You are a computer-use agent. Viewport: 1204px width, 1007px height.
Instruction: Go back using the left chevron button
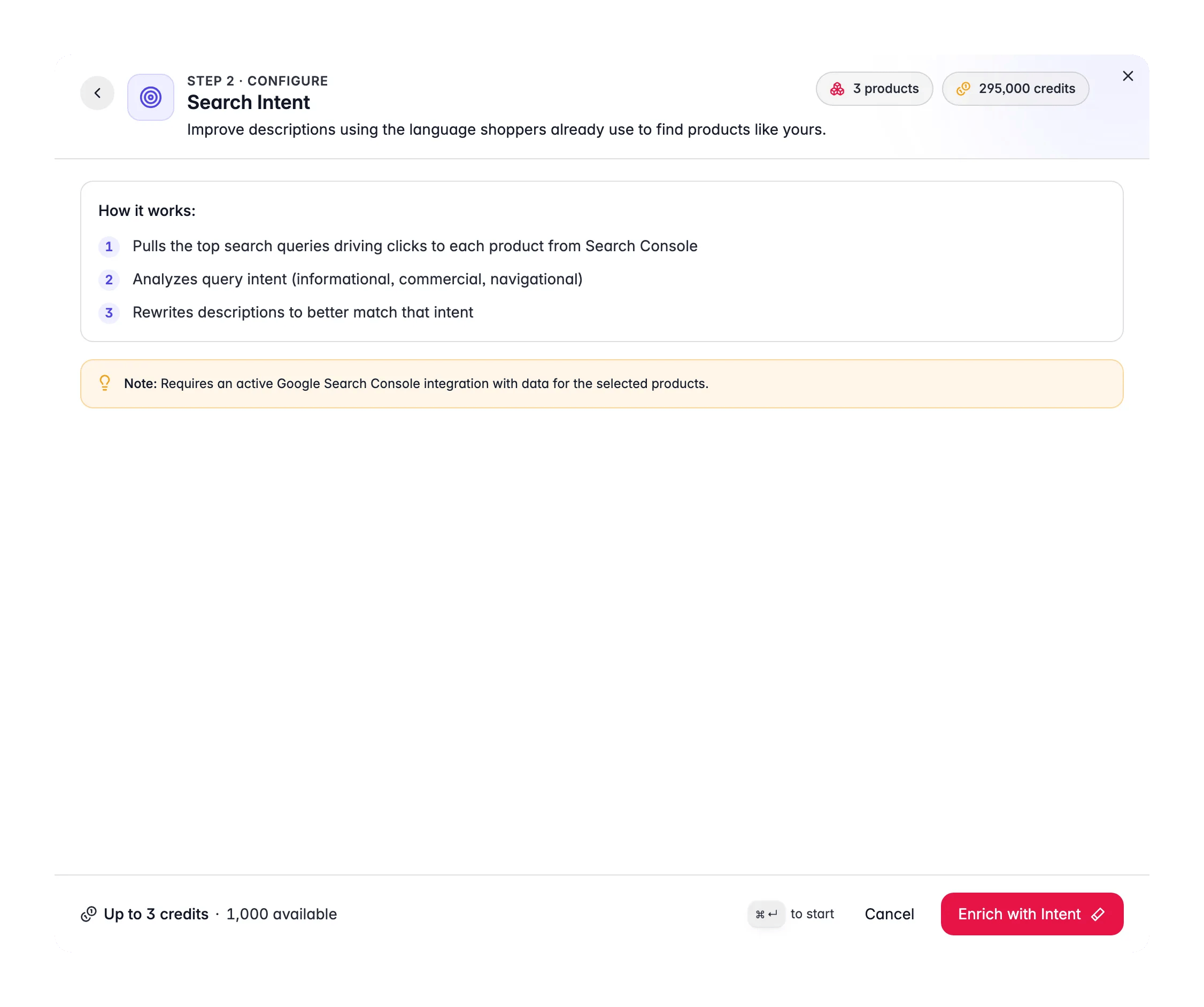[x=97, y=93]
